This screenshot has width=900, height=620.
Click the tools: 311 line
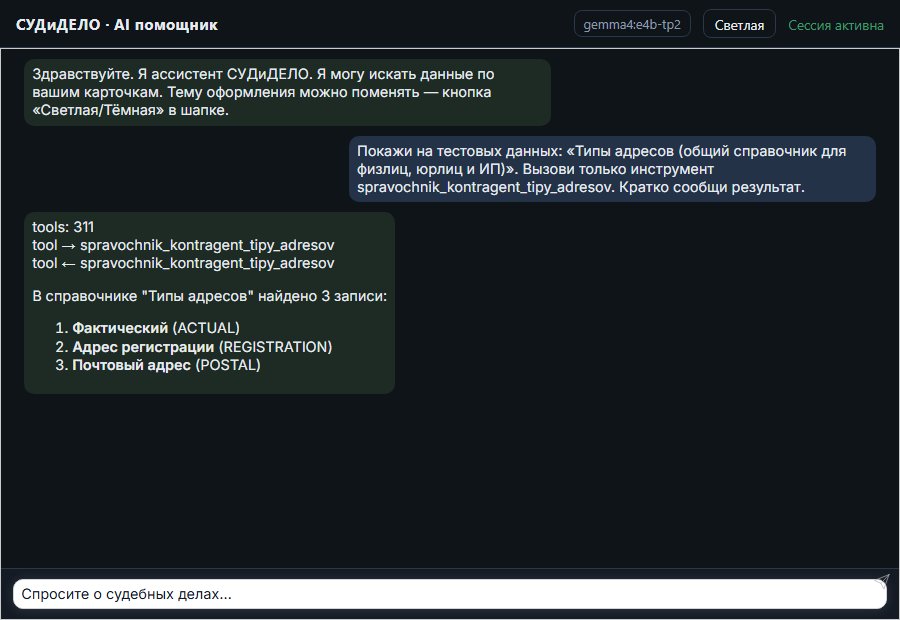pos(63,227)
